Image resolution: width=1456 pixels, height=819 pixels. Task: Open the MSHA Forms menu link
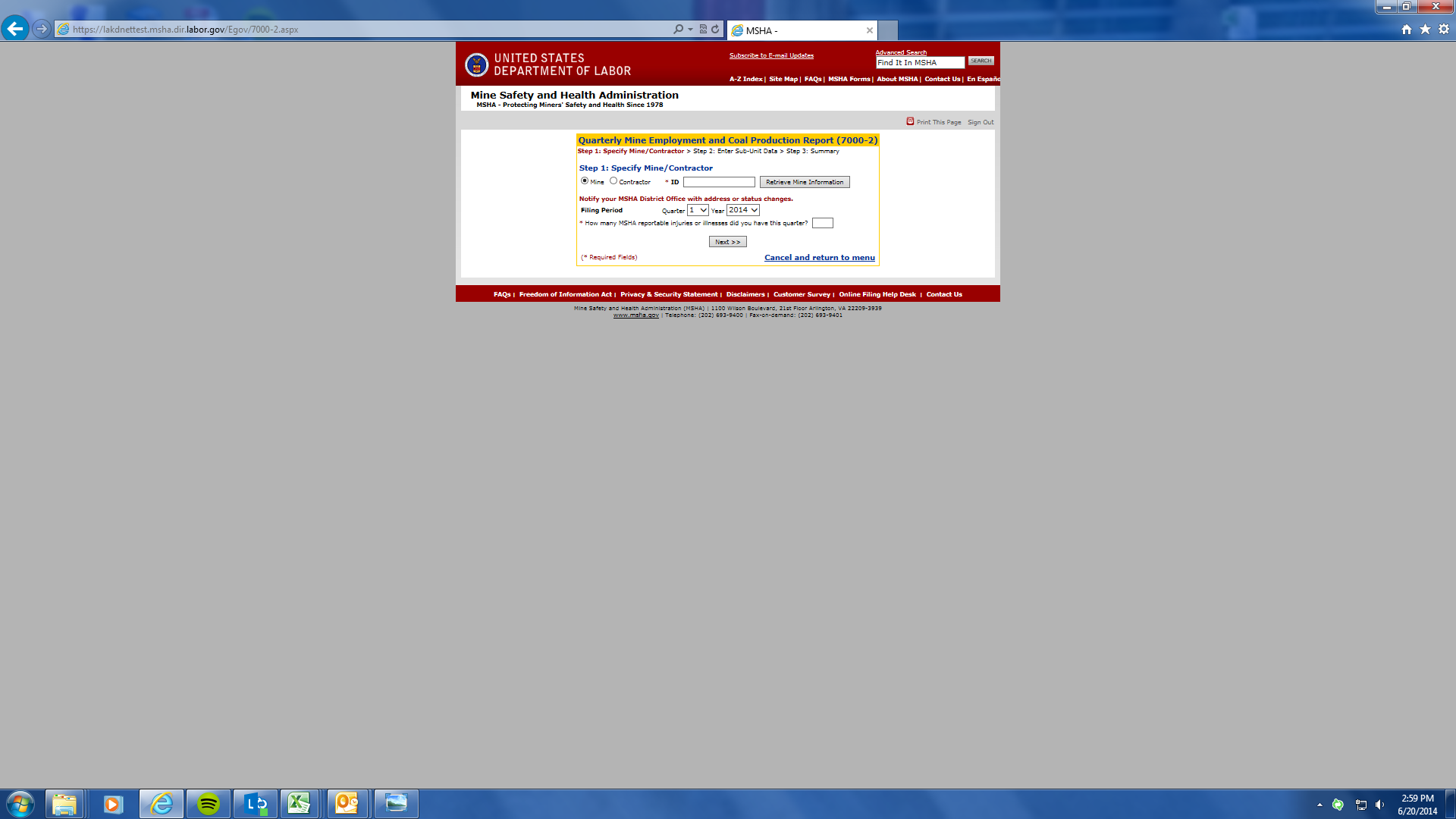point(849,79)
